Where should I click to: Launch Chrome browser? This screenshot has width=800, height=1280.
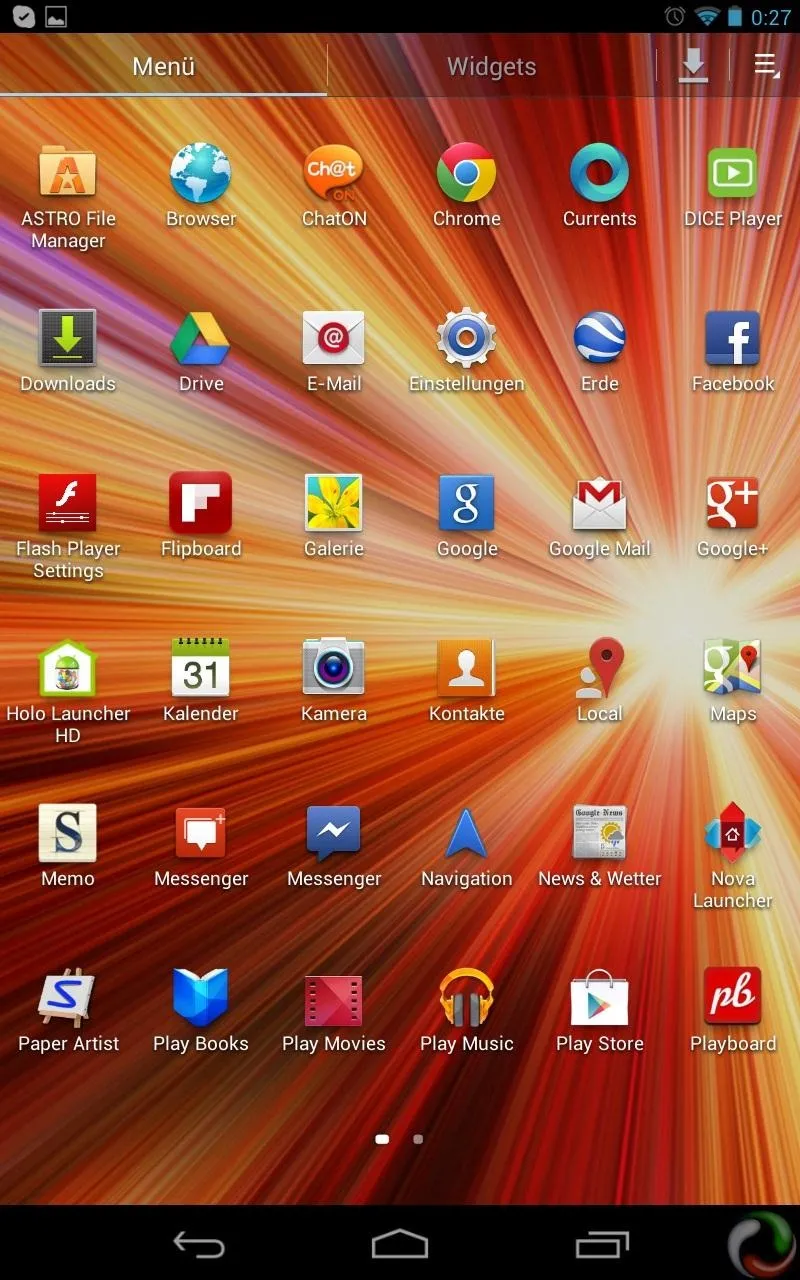coord(467,185)
